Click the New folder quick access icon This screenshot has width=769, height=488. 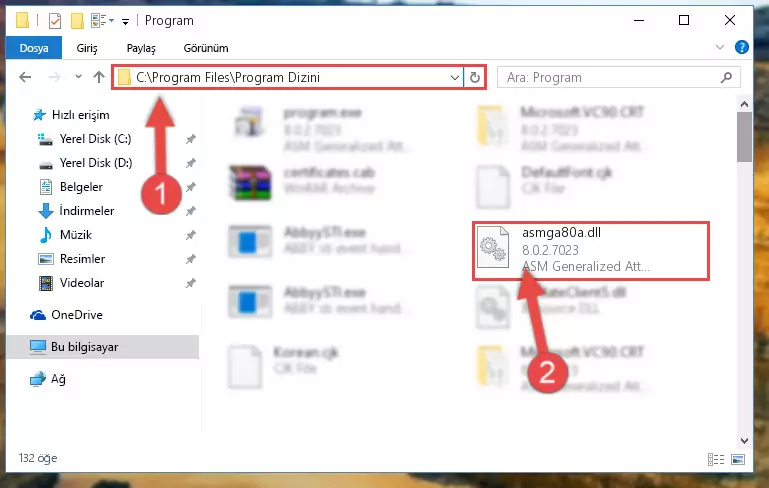click(x=77, y=21)
